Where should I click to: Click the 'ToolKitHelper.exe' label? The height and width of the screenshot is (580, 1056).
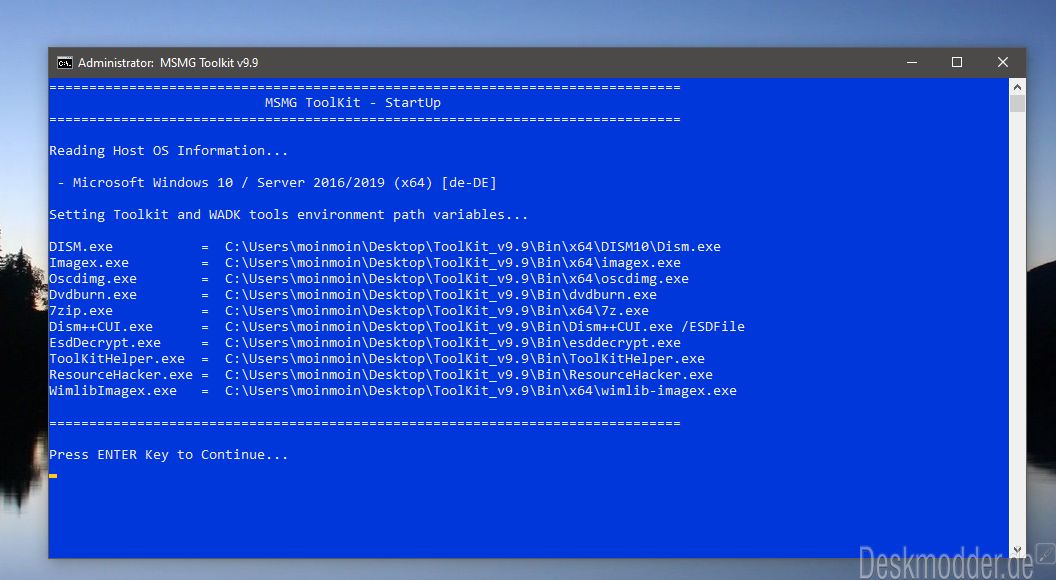pyautogui.click(x=117, y=359)
